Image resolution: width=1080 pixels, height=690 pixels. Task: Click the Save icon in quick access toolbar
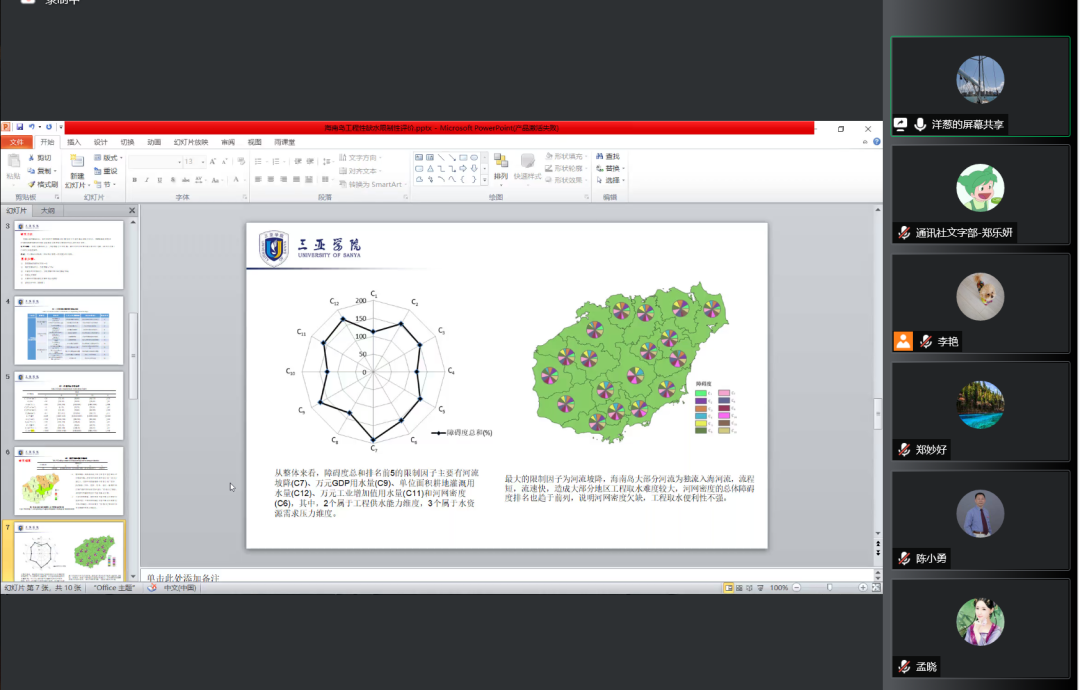pyautogui.click(x=20, y=127)
